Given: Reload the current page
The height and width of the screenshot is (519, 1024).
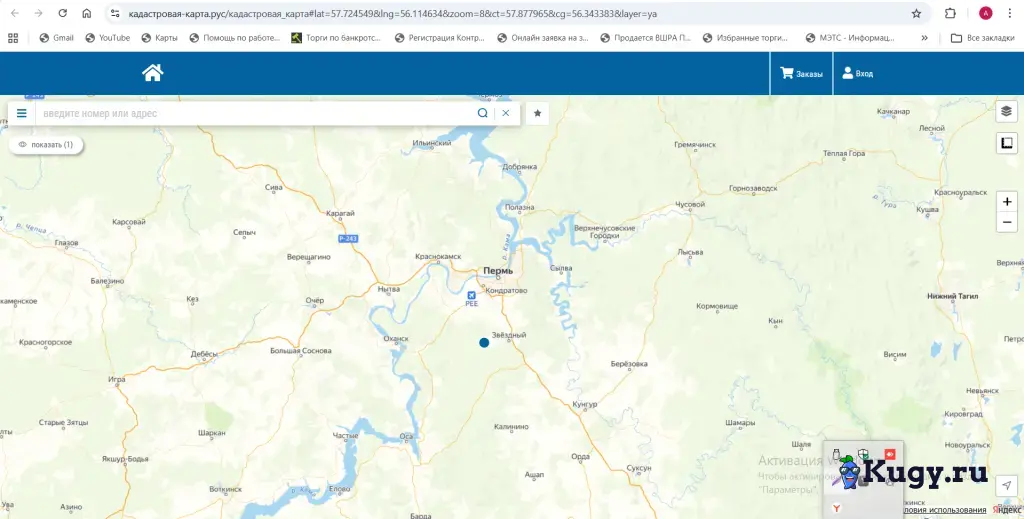Looking at the screenshot, I should click(63, 13).
